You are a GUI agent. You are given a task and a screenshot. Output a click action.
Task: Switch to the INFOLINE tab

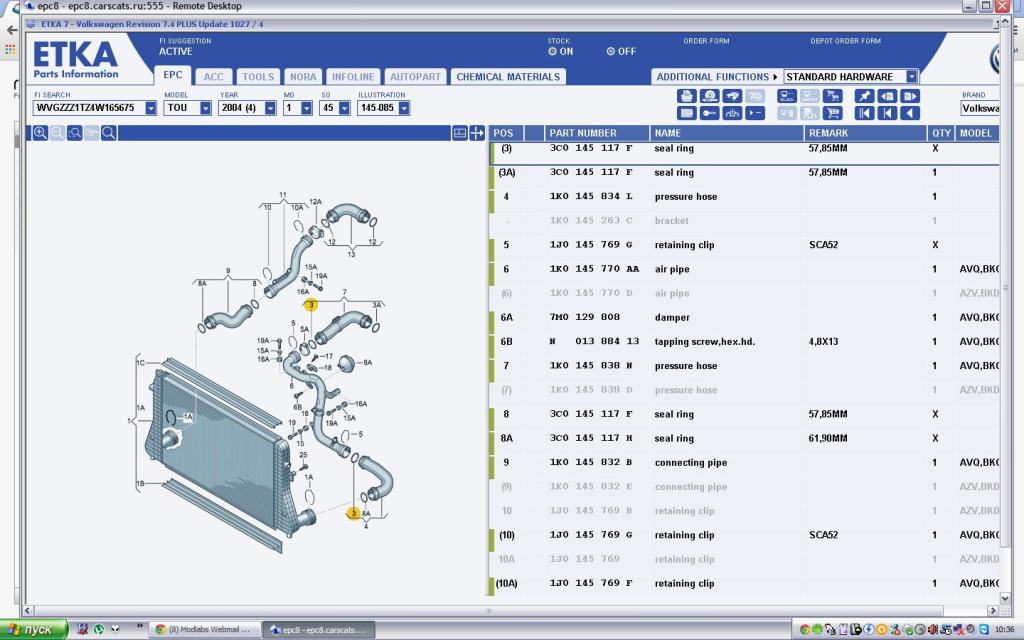click(x=353, y=77)
